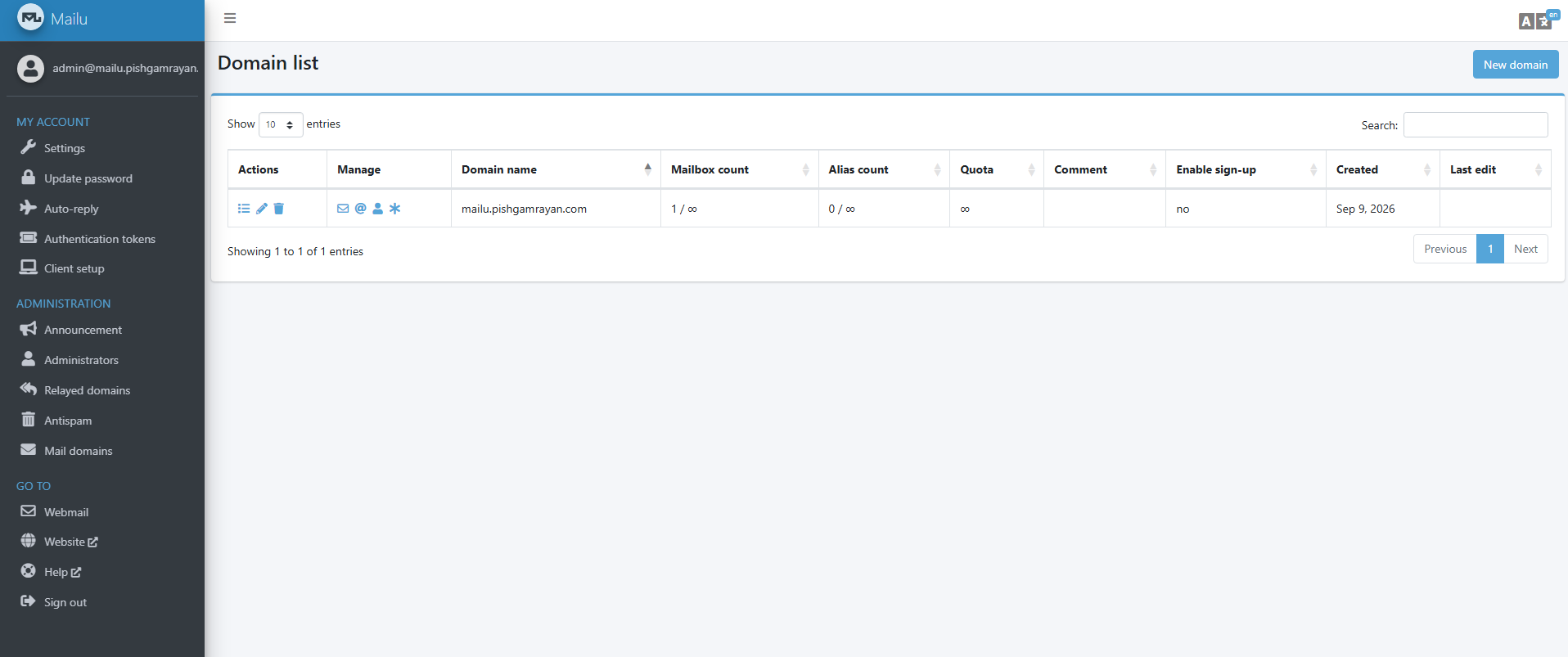Open the Show entries count dropdown
This screenshot has width=1568, height=657.
point(281,124)
